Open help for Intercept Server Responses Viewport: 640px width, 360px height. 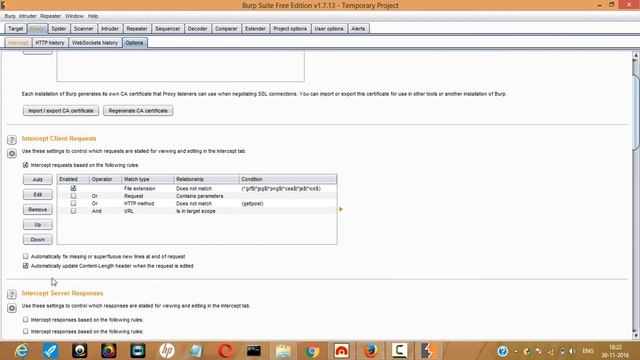coord(11,294)
